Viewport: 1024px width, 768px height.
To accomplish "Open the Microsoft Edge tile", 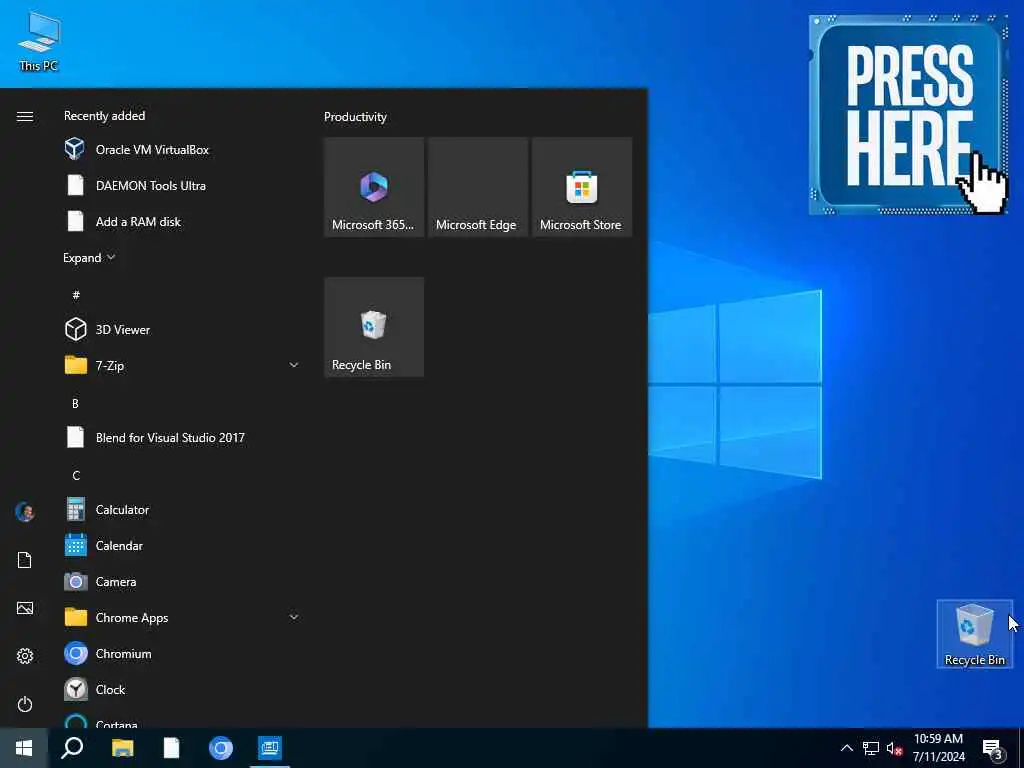I will (478, 187).
